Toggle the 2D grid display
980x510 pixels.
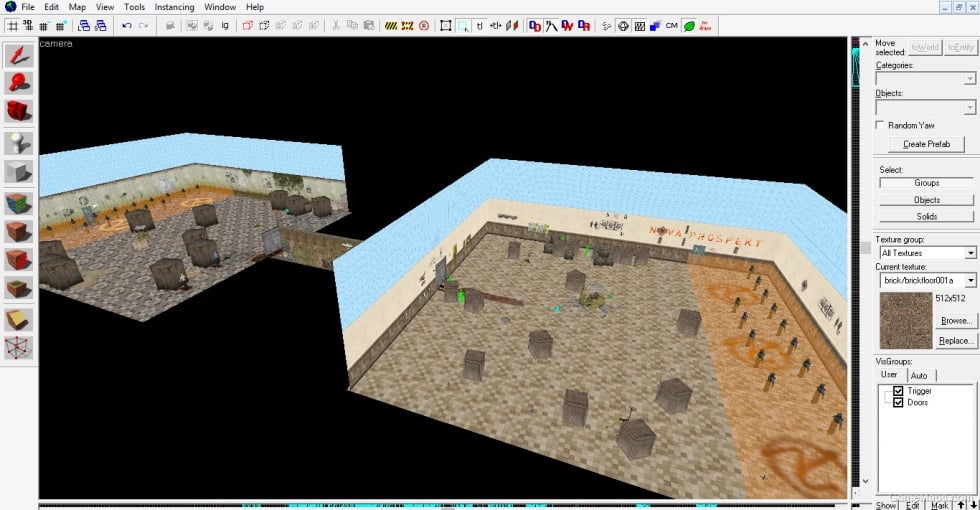pos(12,26)
